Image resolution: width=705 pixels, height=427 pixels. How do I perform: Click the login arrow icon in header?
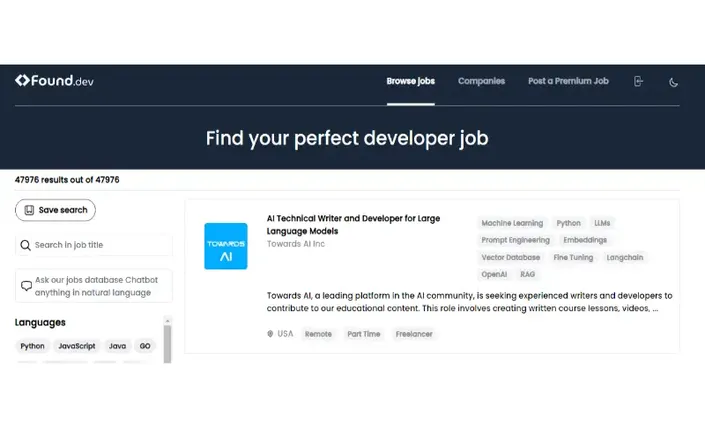[x=638, y=81]
